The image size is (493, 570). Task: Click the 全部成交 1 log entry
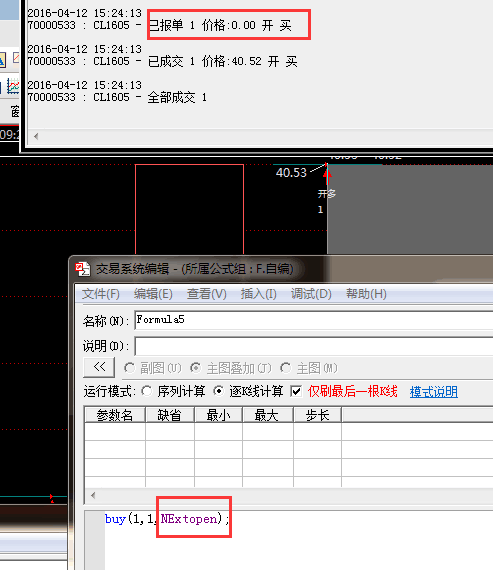[177, 97]
